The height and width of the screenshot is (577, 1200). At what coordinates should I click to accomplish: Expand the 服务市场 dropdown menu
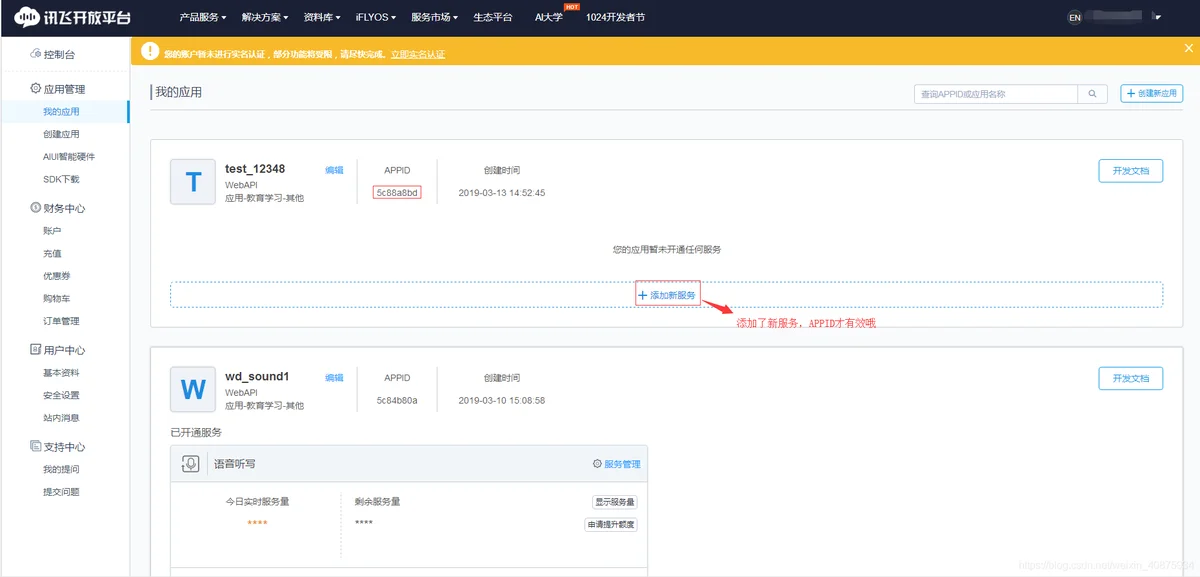(435, 17)
